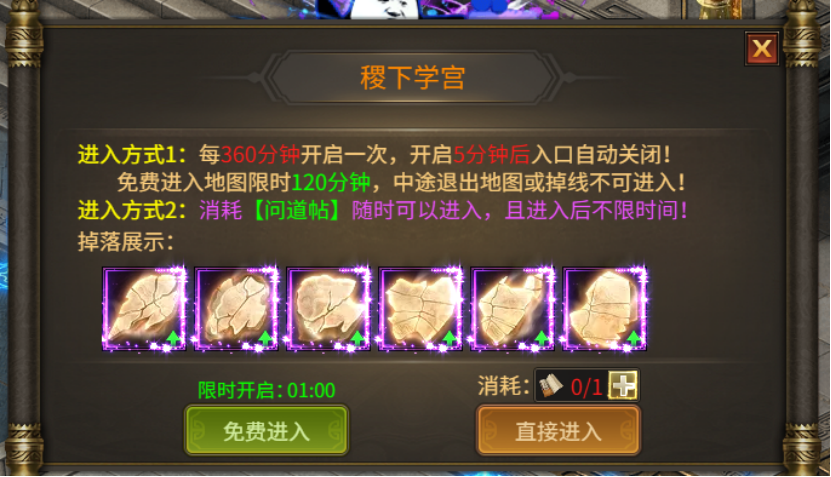
Task: Click the 直接进入 orange button
Action: pyautogui.click(x=558, y=430)
